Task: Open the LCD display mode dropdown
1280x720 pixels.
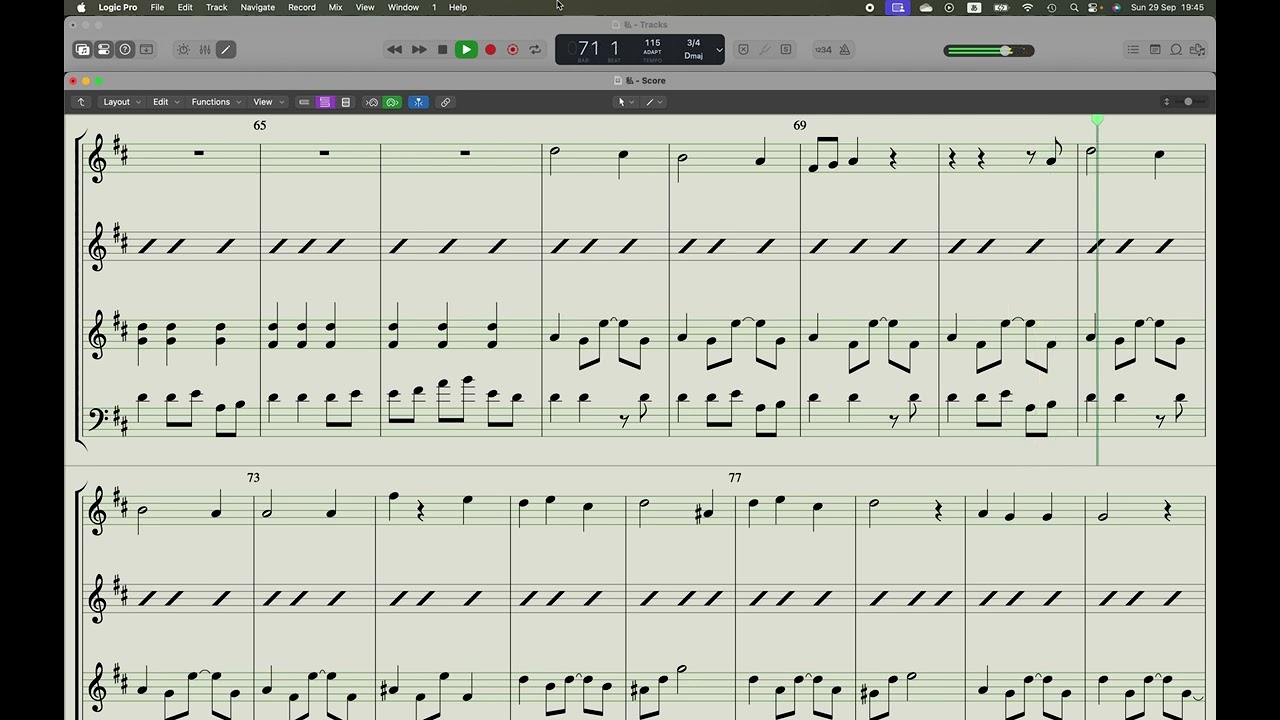Action: click(718, 50)
